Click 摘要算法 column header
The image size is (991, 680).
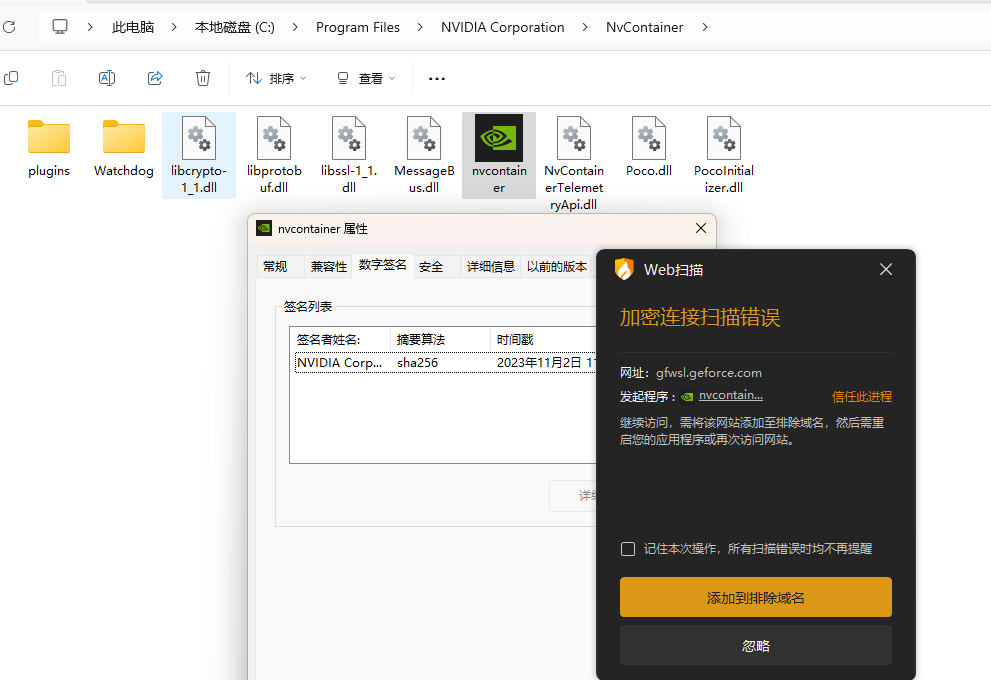[x=441, y=339]
